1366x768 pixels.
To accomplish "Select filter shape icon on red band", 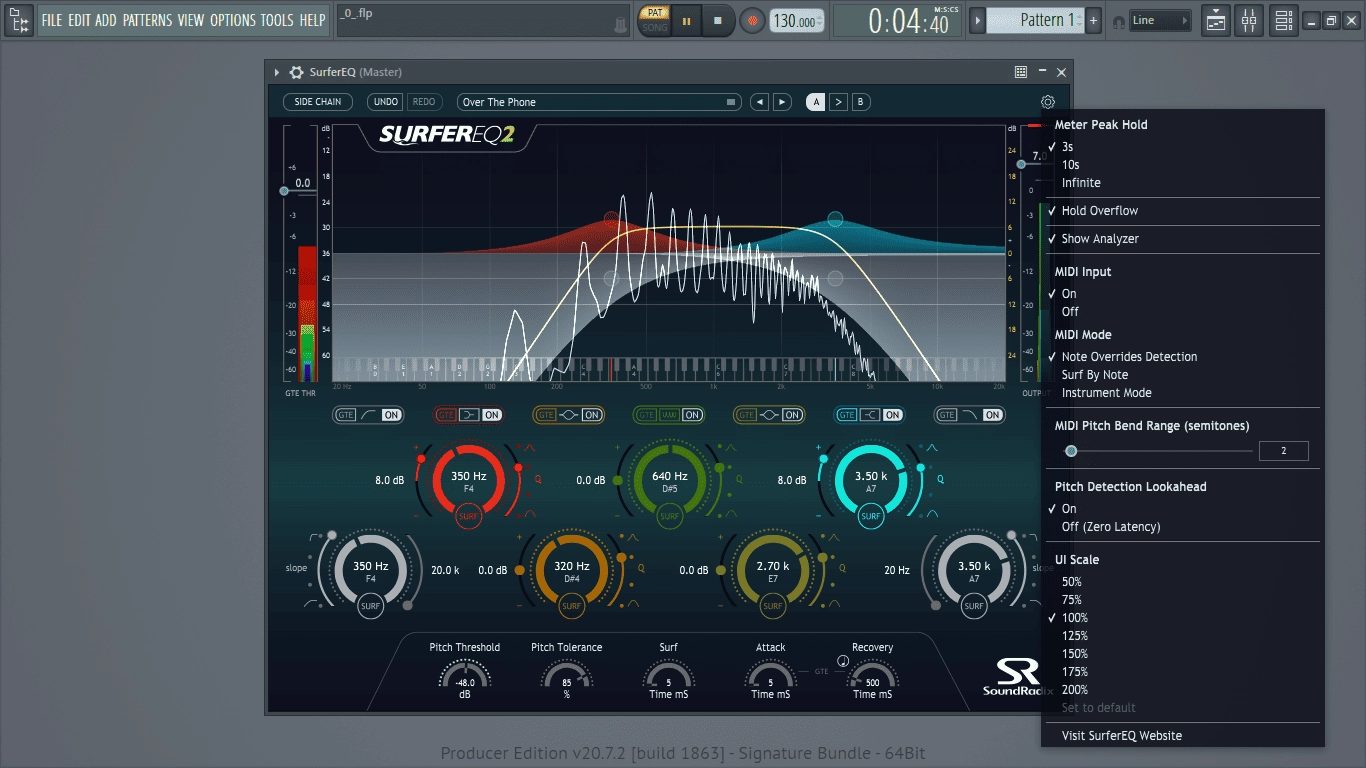I will coord(469,415).
